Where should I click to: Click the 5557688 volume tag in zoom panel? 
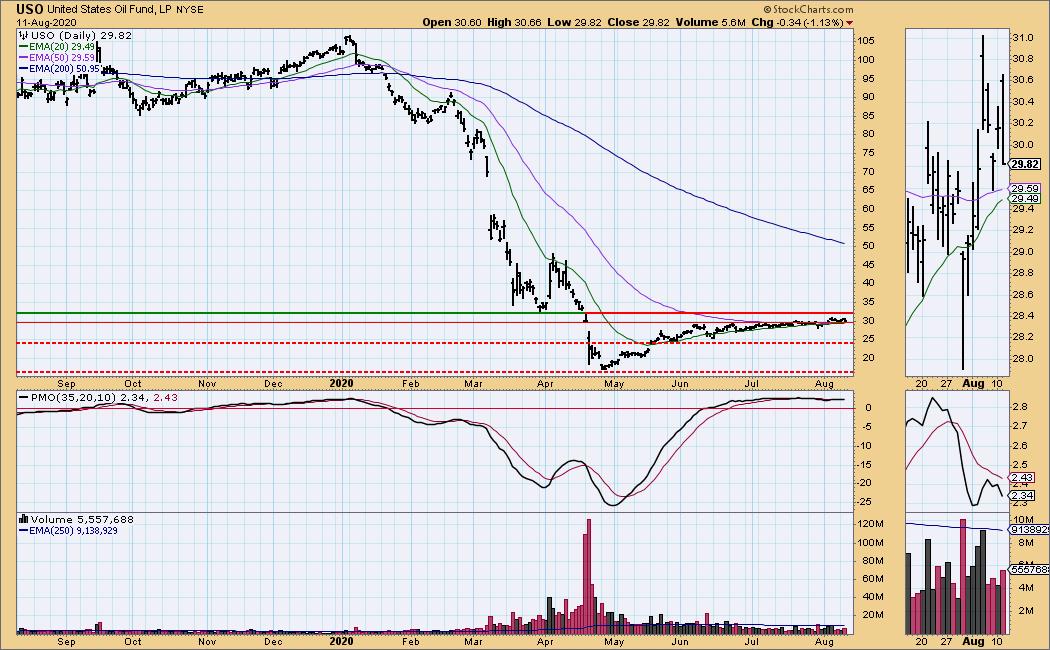(1030, 570)
